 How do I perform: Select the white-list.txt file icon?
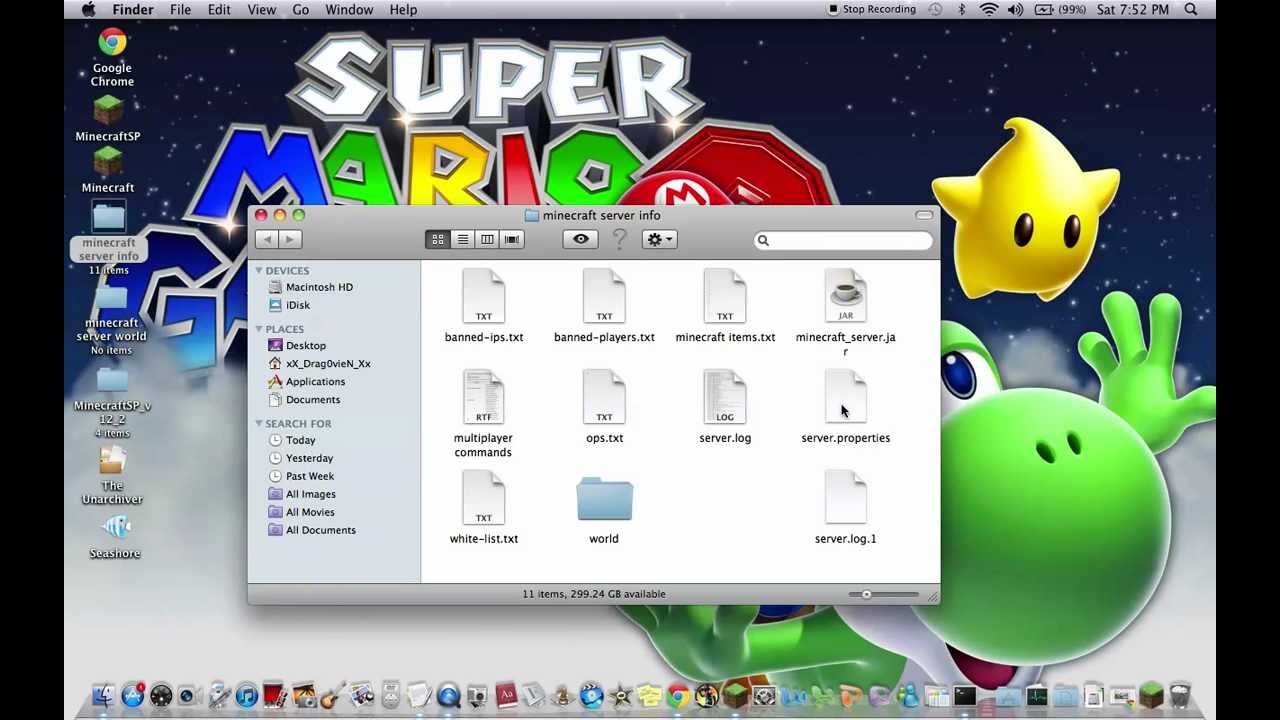pyautogui.click(x=484, y=499)
